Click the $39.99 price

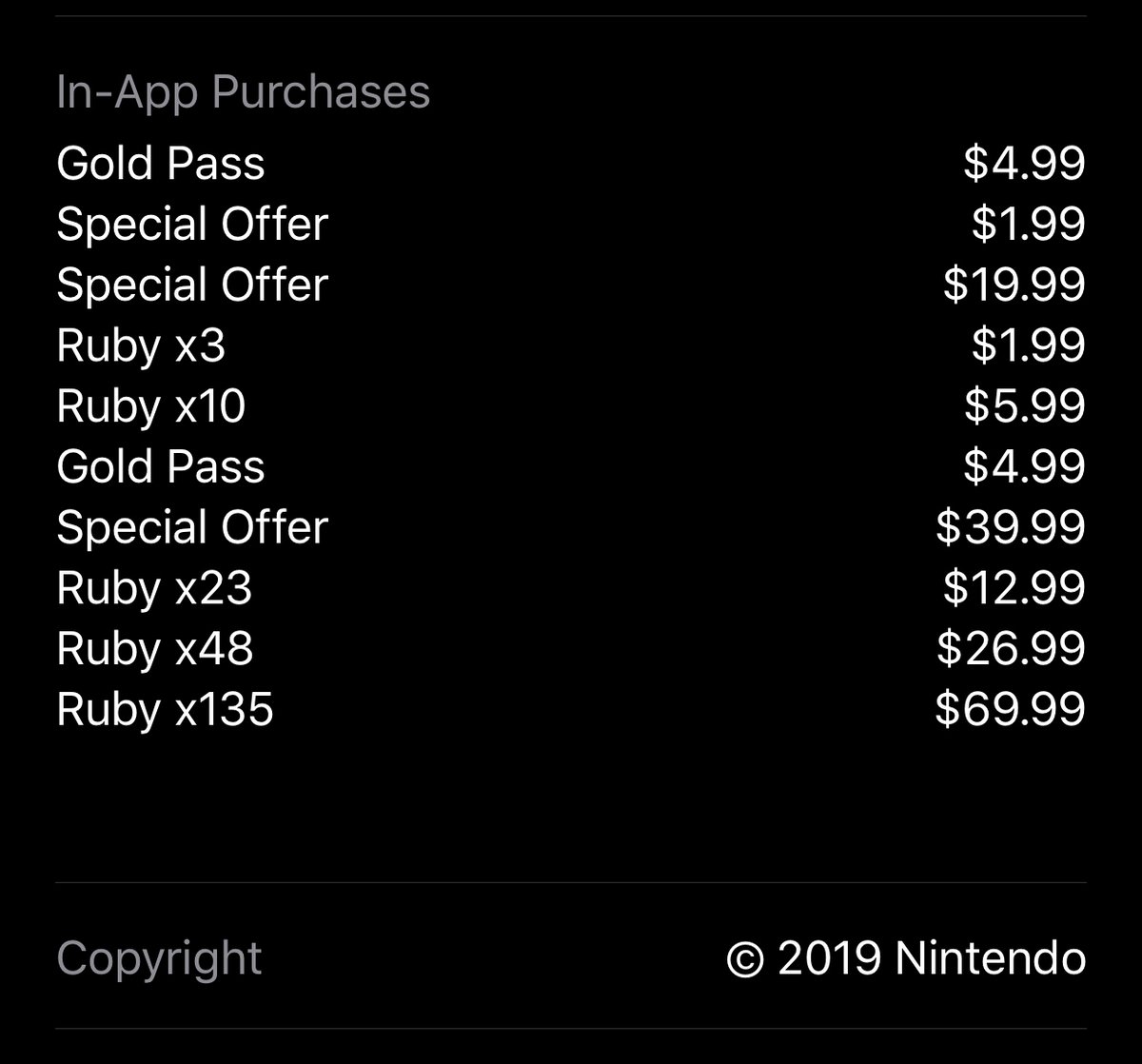1010,527
